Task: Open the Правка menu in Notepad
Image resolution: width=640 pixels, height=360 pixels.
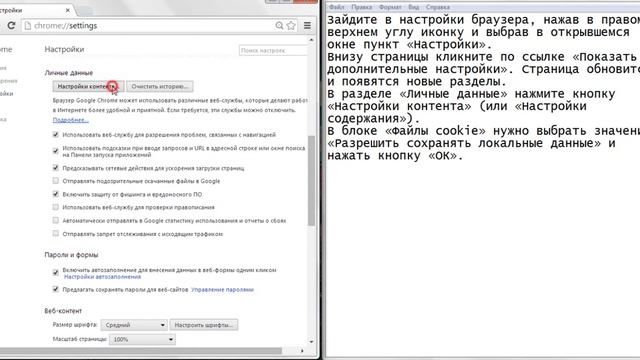Action: (x=362, y=7)
